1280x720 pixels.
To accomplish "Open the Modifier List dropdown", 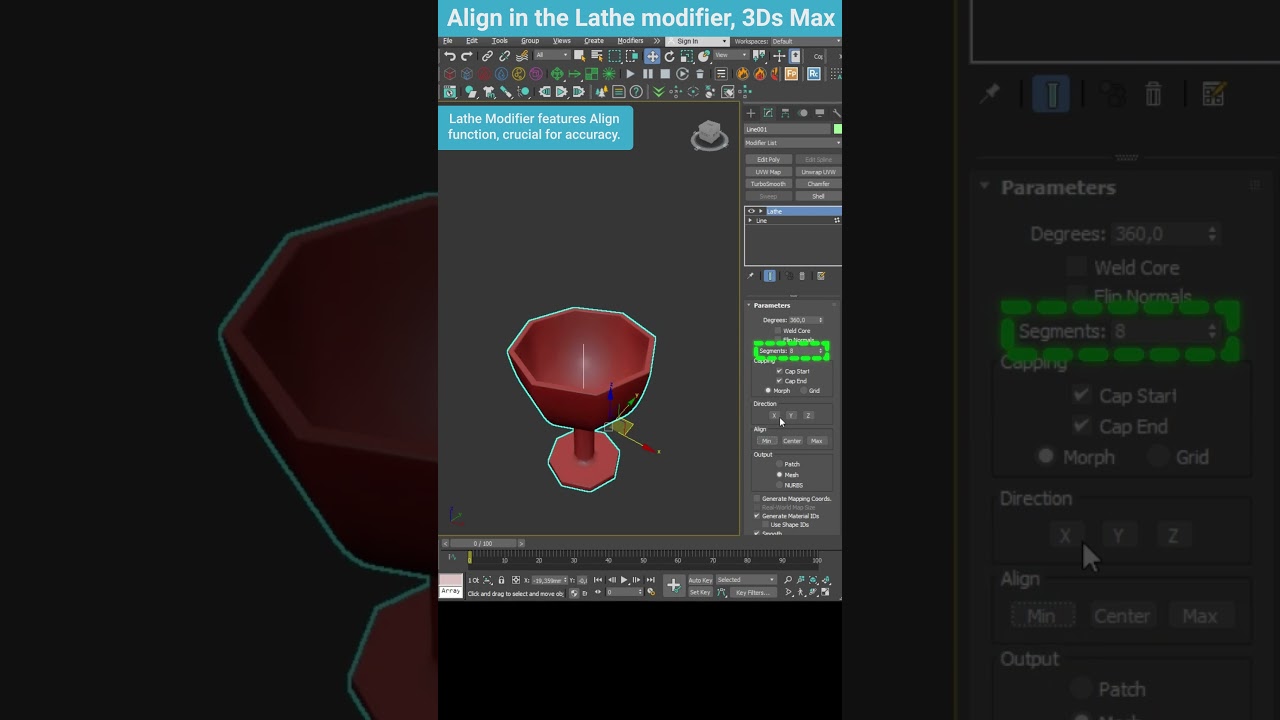I will pyautogui.click(x=792, y=143).
